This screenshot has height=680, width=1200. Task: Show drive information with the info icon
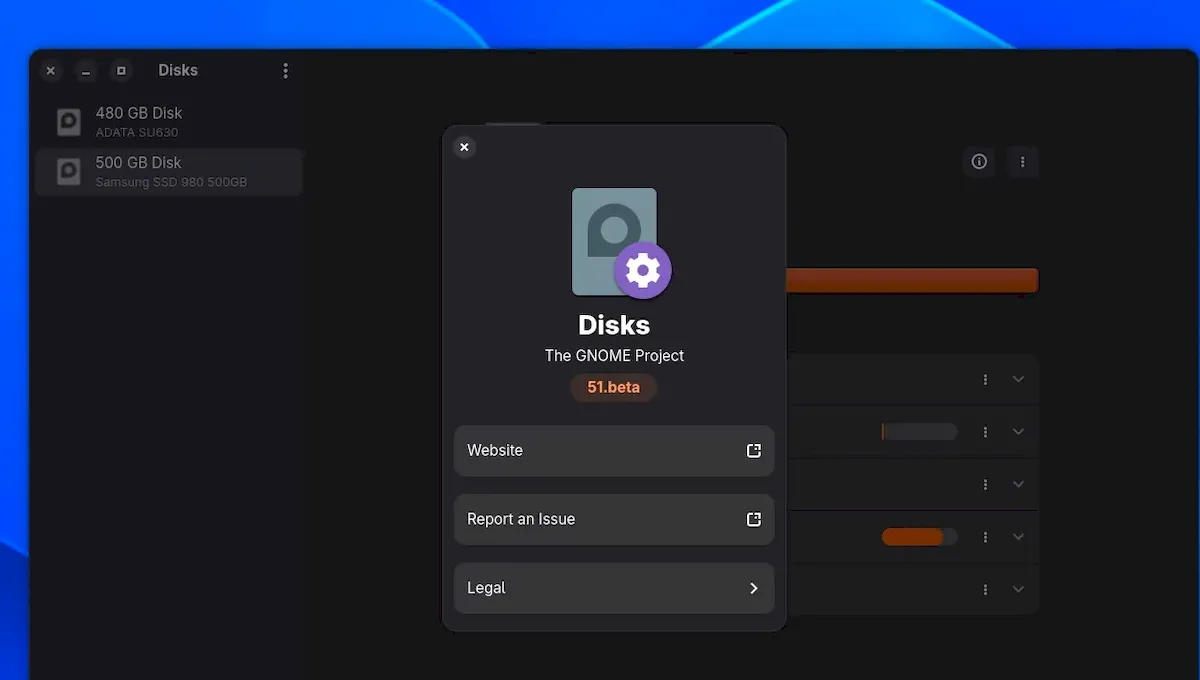[x=979, y=161]
